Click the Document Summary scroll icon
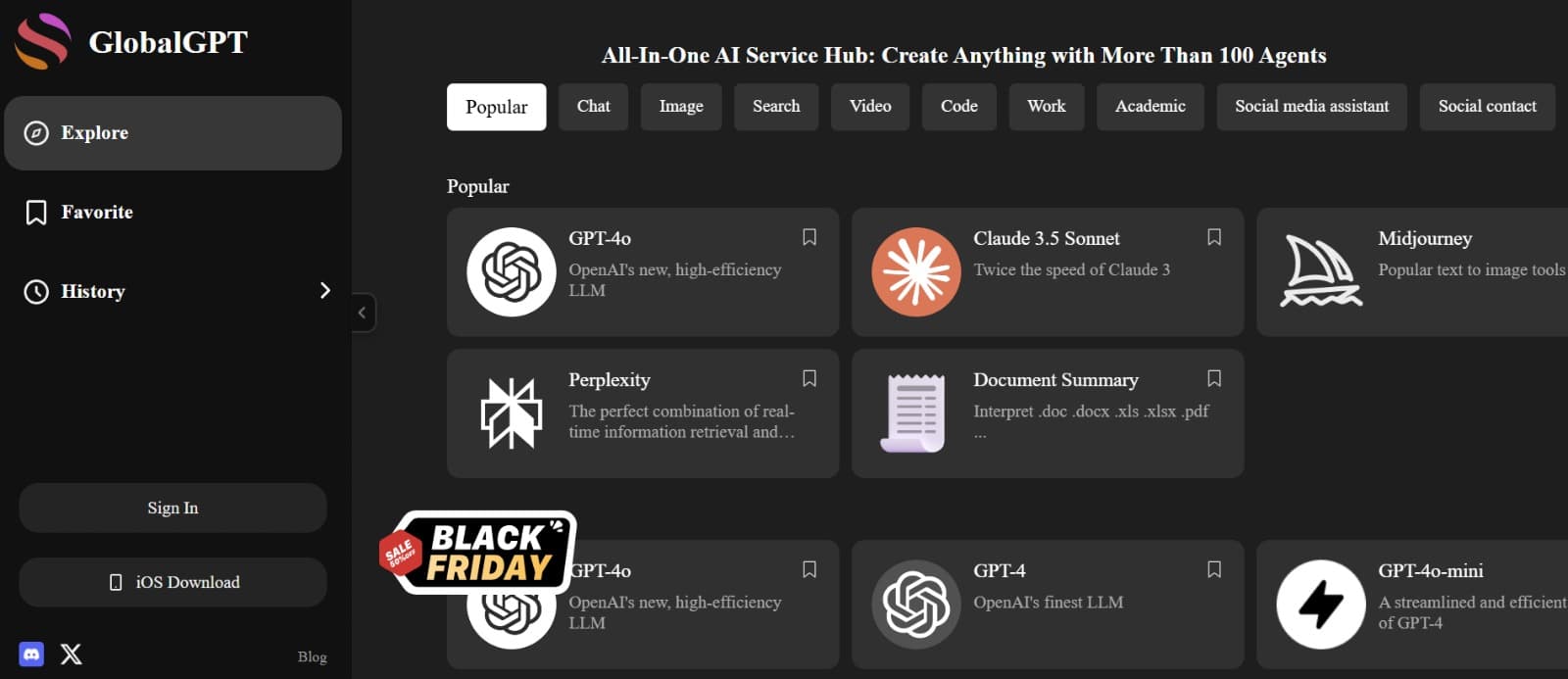1568x679 pixels. pos(913,412)
